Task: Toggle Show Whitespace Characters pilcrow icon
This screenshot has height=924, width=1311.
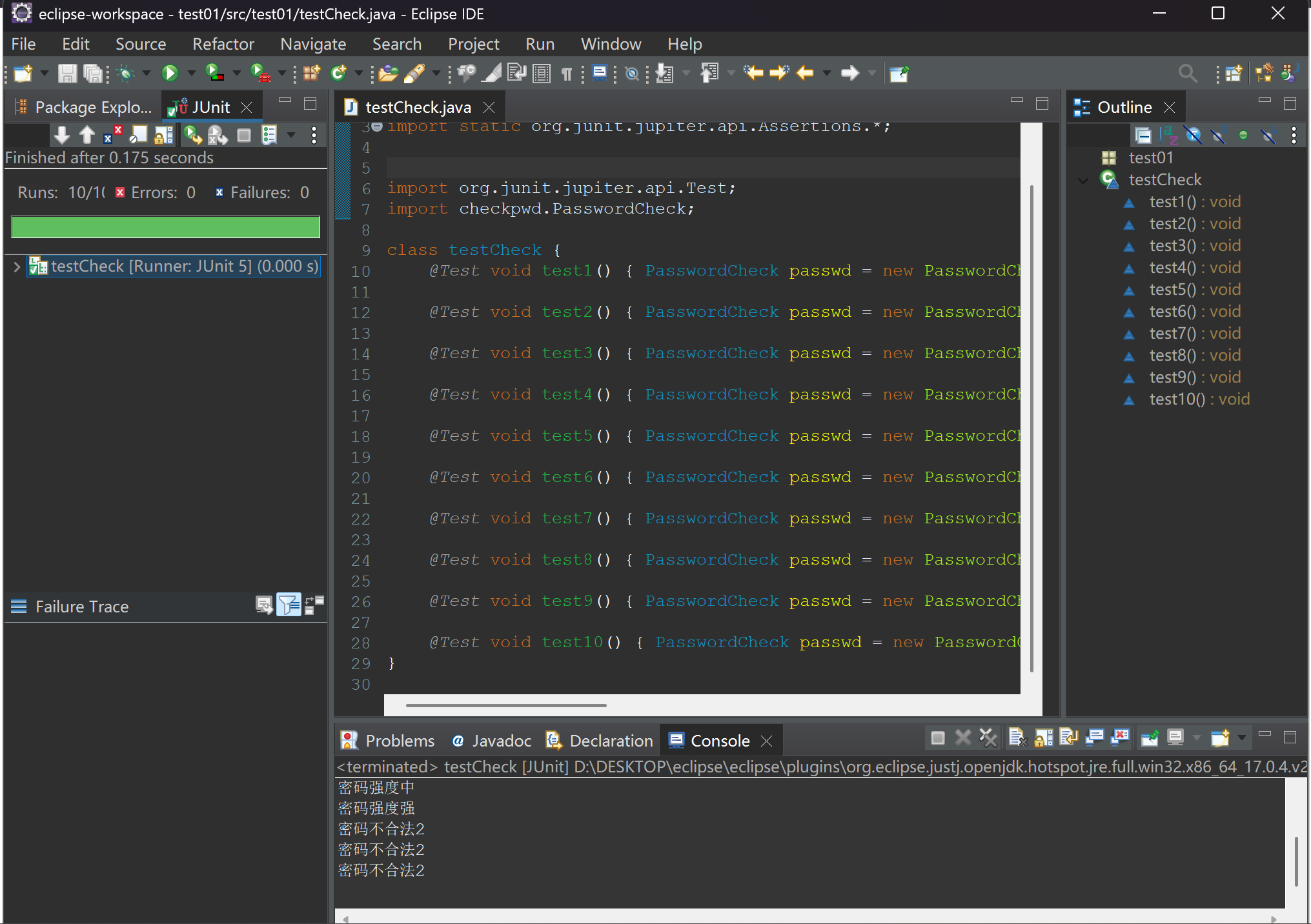Action: click(566, 74)
